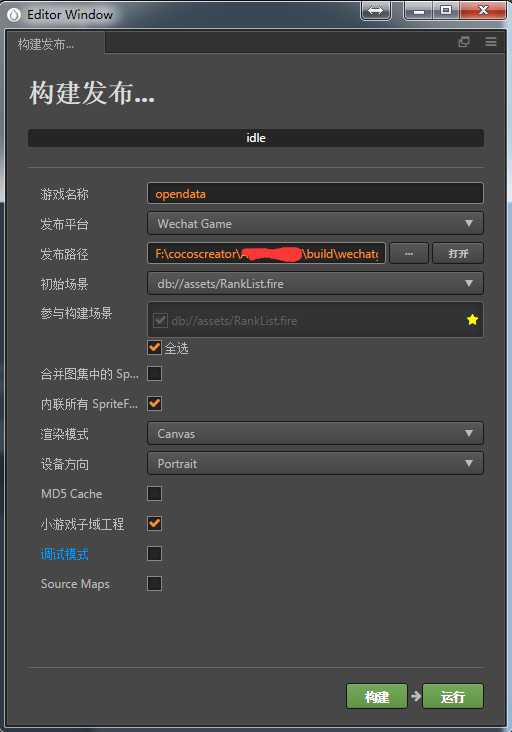
Task: Browse build path with the ... button
Action: (x=409, y=253)
